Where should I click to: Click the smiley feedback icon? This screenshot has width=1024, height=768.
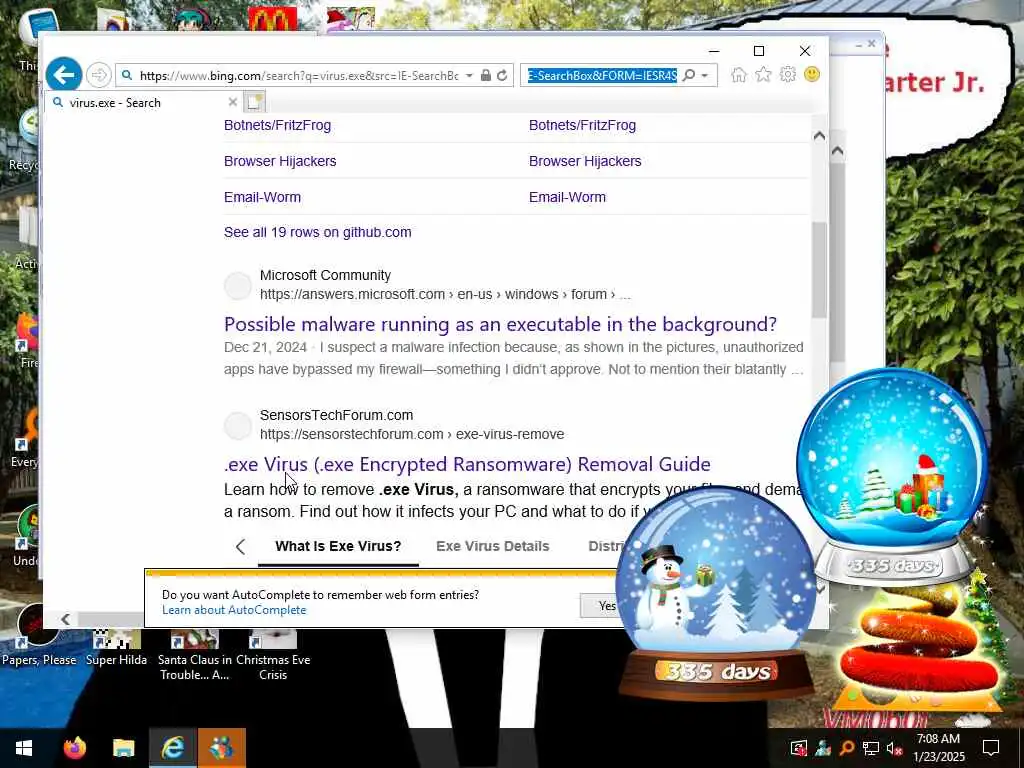pyautogui.click(x=812, y=74)
